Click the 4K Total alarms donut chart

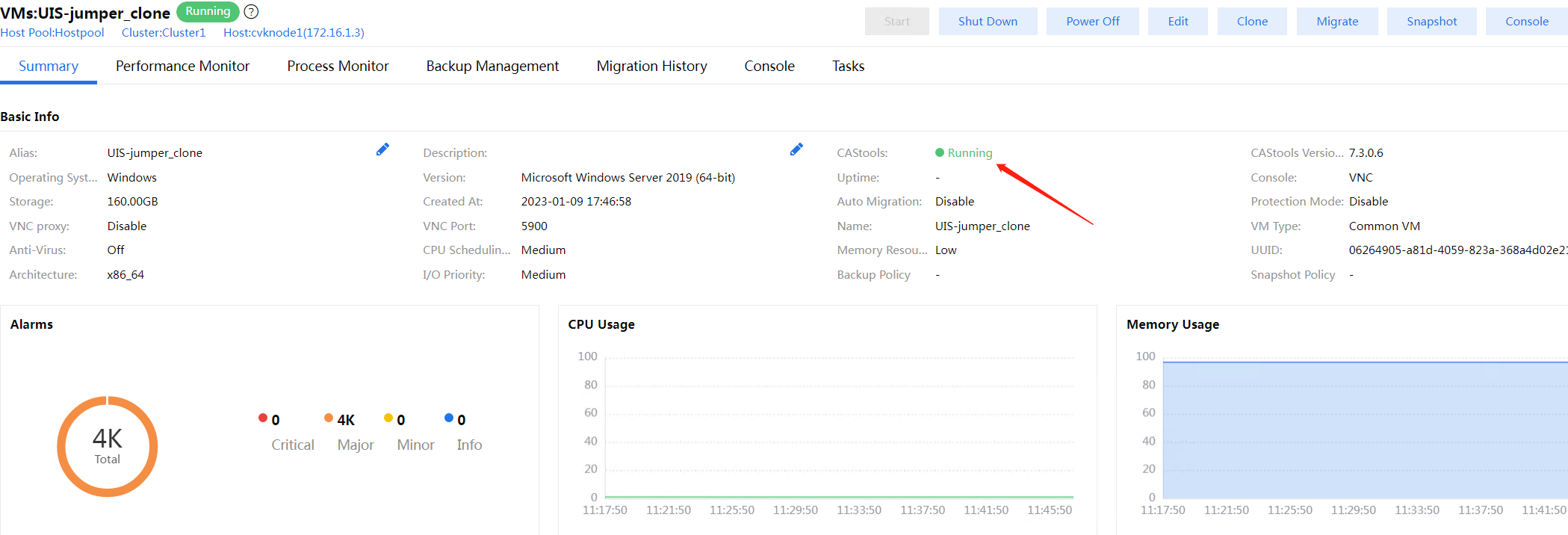coord(108,446)
